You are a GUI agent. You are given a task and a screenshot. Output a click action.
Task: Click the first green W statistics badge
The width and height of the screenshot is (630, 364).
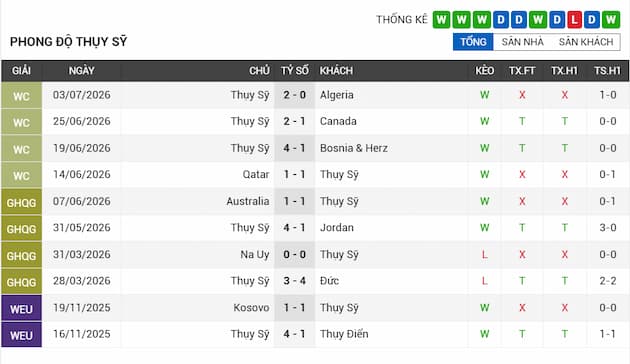point(441,19)
